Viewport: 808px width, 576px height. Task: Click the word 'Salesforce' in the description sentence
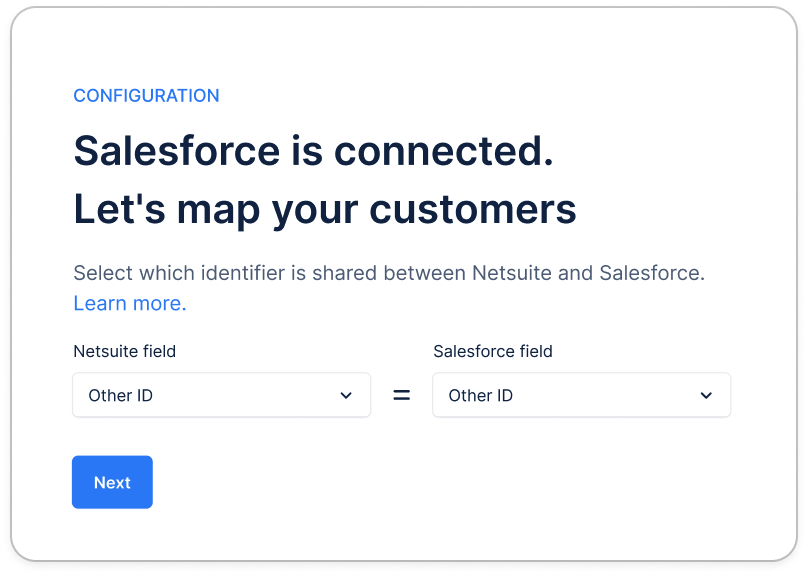tap(651, 273)
